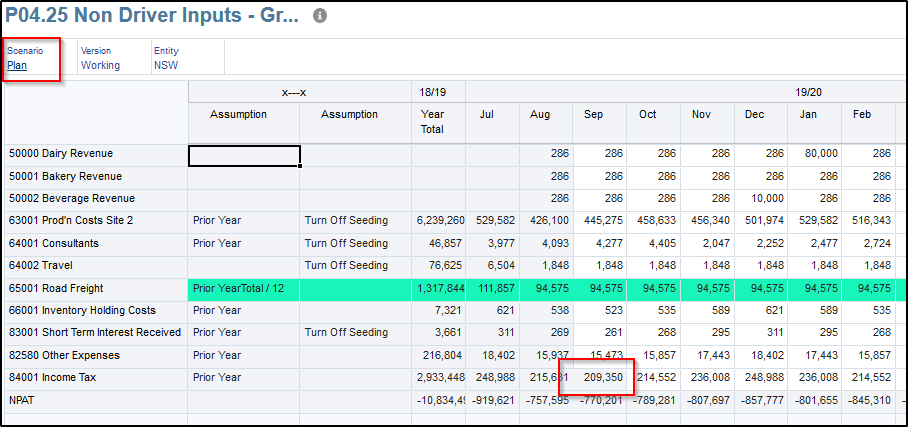Select Income Tax Year Total 2,933,448

point(438,377)
